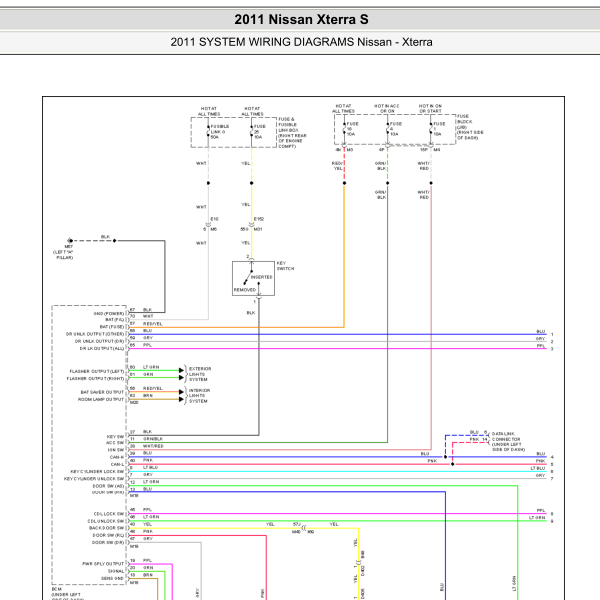
Task: Click the CAN-L terminal label
Action: point(117,464)
